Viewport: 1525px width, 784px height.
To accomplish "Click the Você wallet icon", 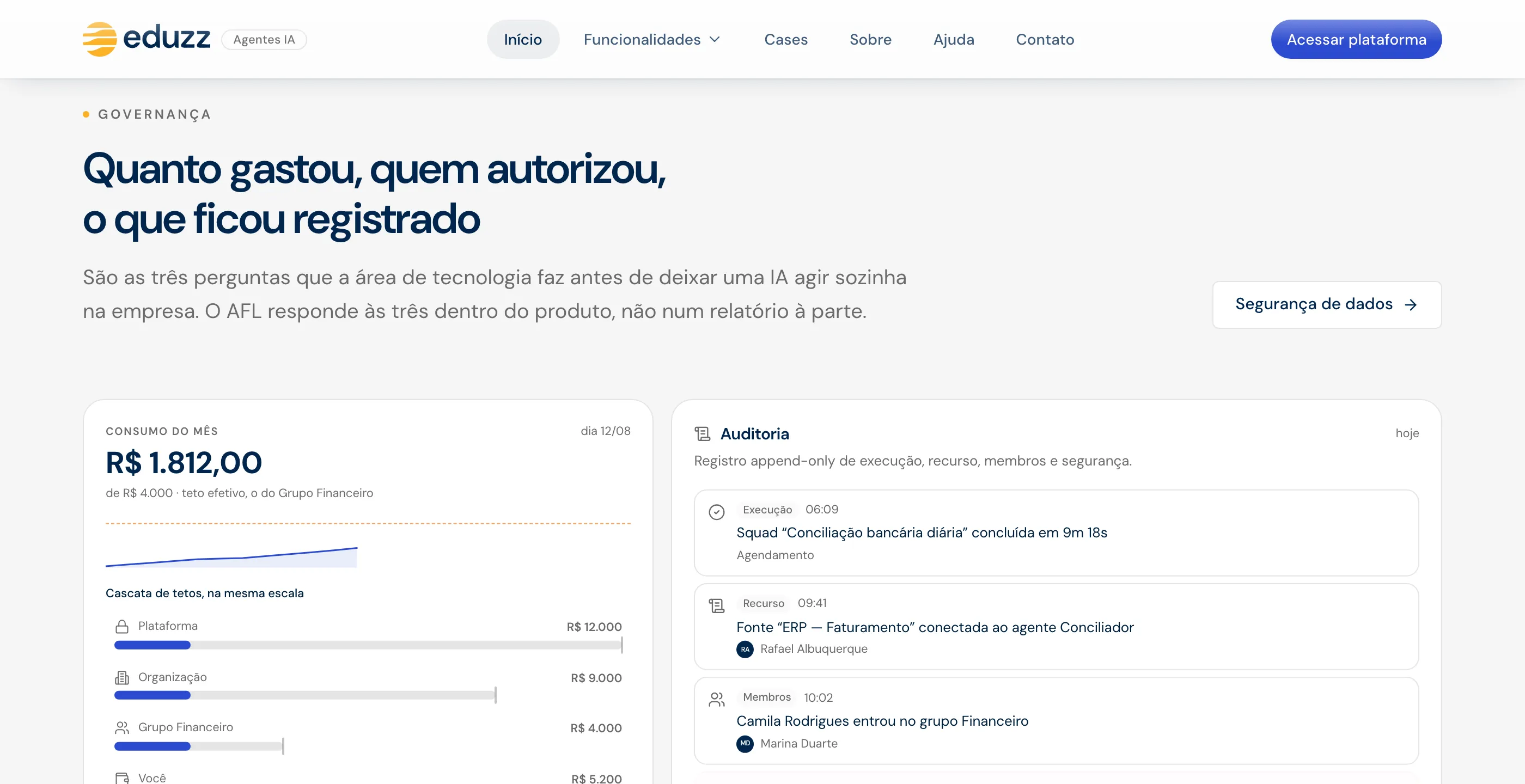I will click(x=122, y=778).
